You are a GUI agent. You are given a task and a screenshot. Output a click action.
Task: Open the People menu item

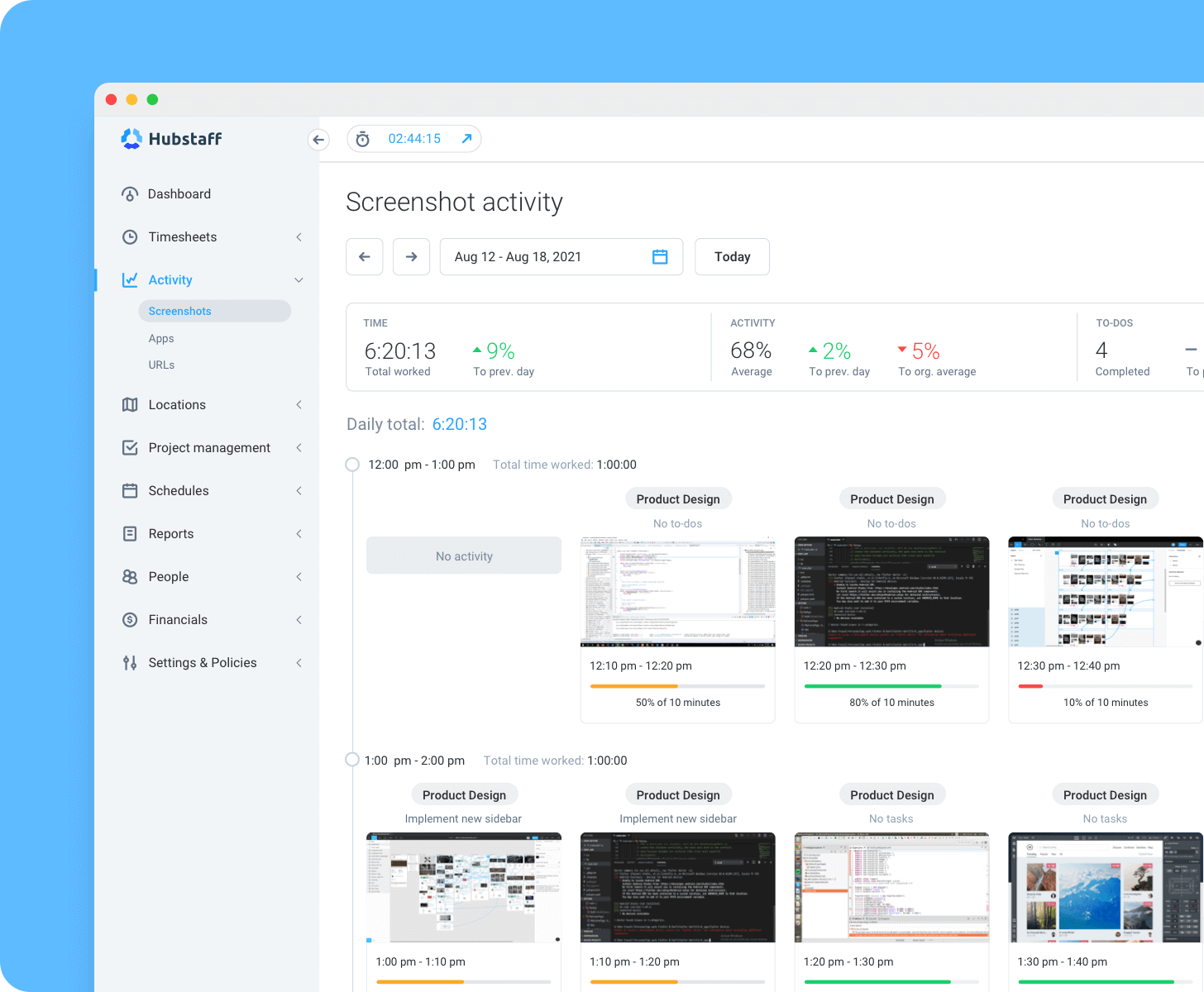pos(169,577)
